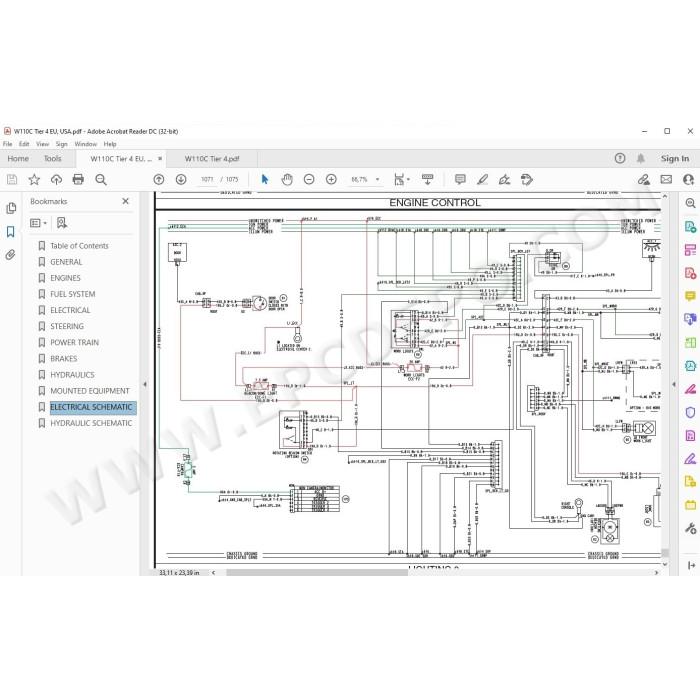This screenshot has height=700, width=700.
Task: Open FUEL SYSTEM bookmark
Action: 73,294
